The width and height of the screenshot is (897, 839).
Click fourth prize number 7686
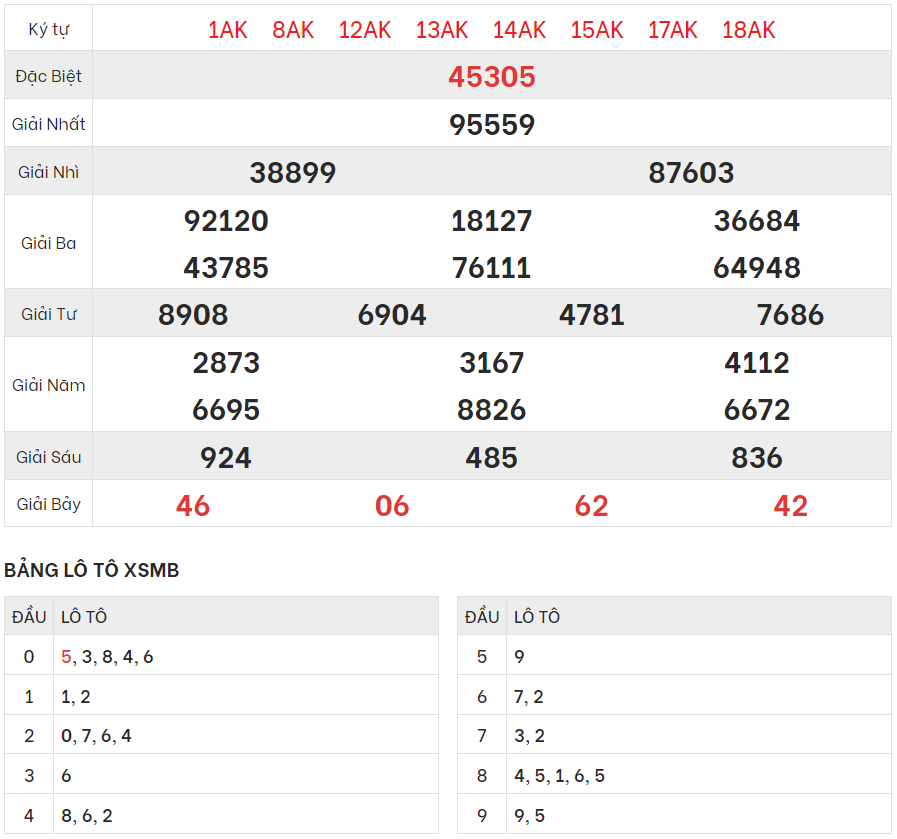pos(790,315)
